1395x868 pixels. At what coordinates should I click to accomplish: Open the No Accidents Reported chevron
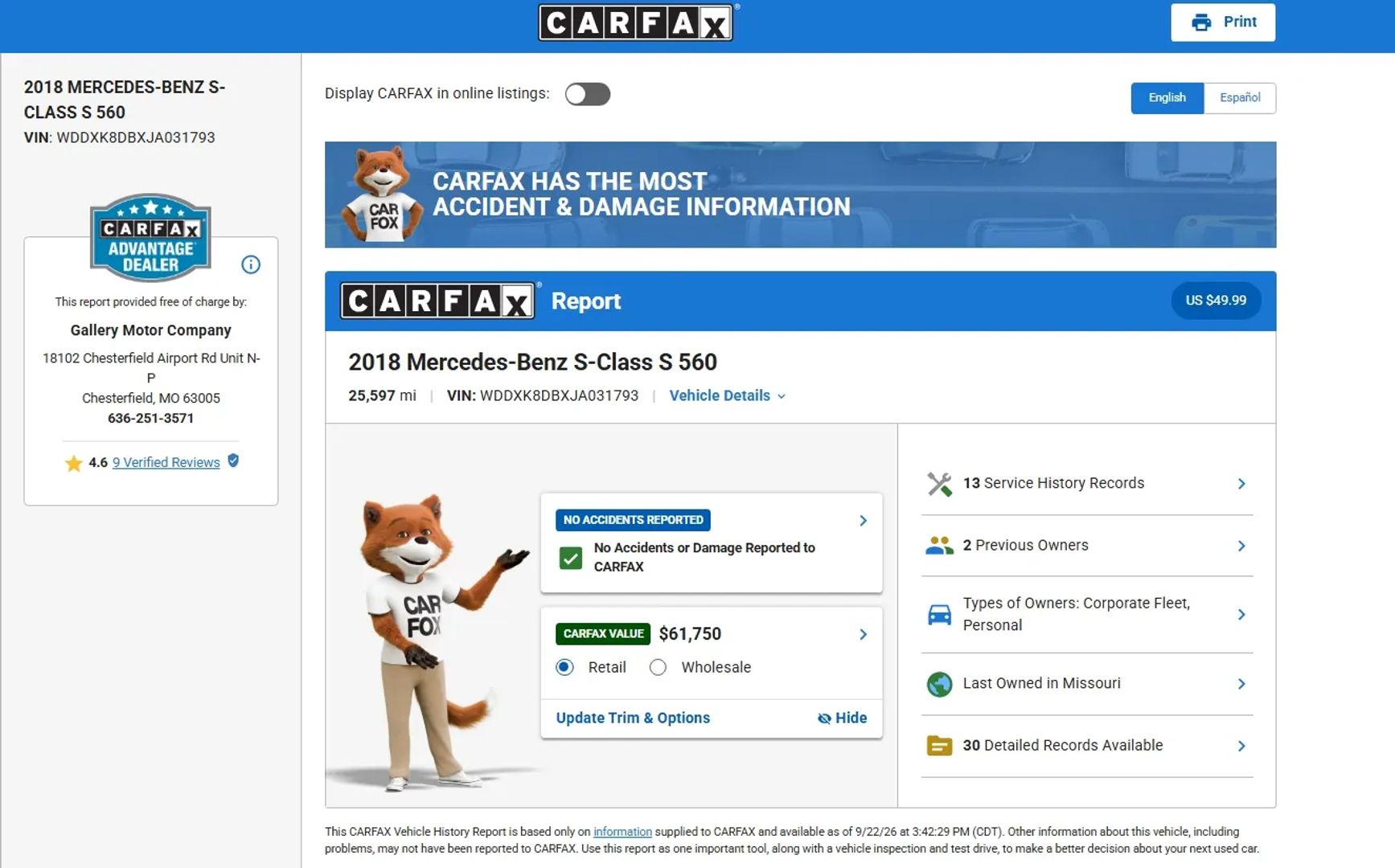point(863,521)
